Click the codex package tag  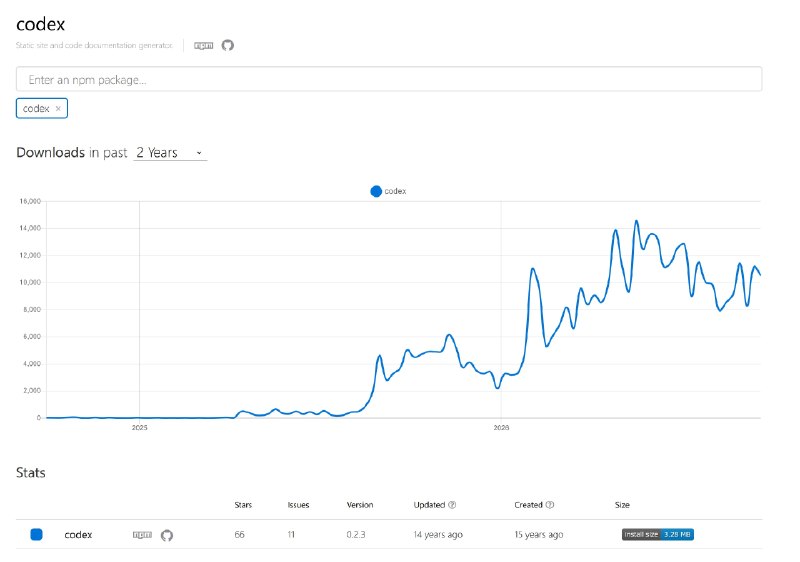pyautogui.click(x=42, y=109)
